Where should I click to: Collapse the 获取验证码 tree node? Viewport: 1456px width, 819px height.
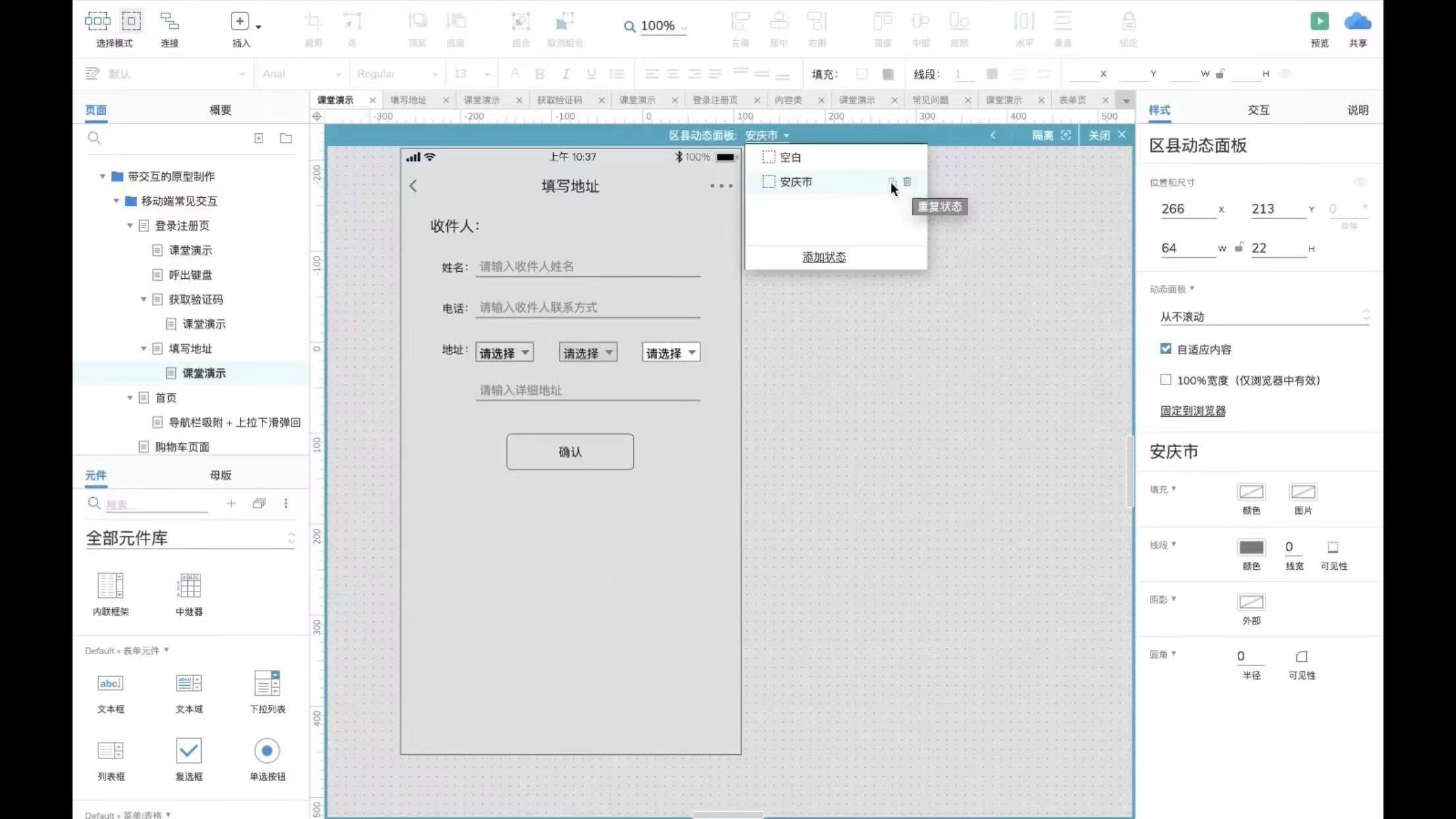pos(143,299)
